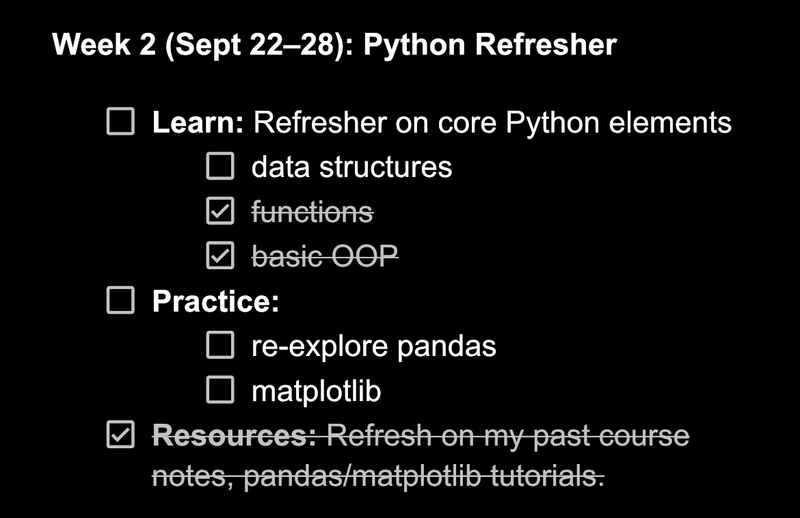Click the 'Refresh on my past course' text
Screen dimensions: 800x518
(508, 435)
